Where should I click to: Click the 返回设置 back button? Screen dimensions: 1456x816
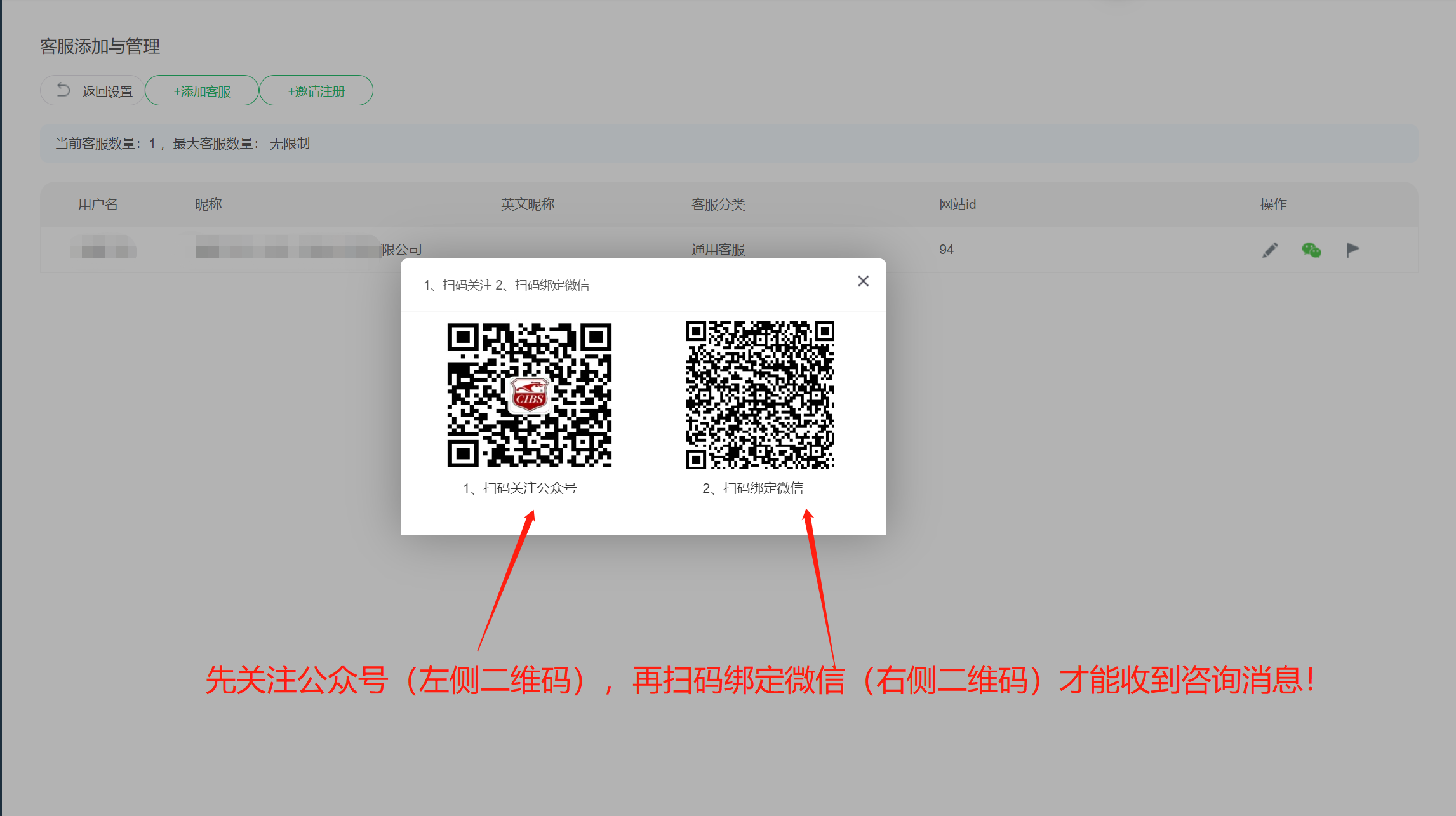click(x=92, y=90)
